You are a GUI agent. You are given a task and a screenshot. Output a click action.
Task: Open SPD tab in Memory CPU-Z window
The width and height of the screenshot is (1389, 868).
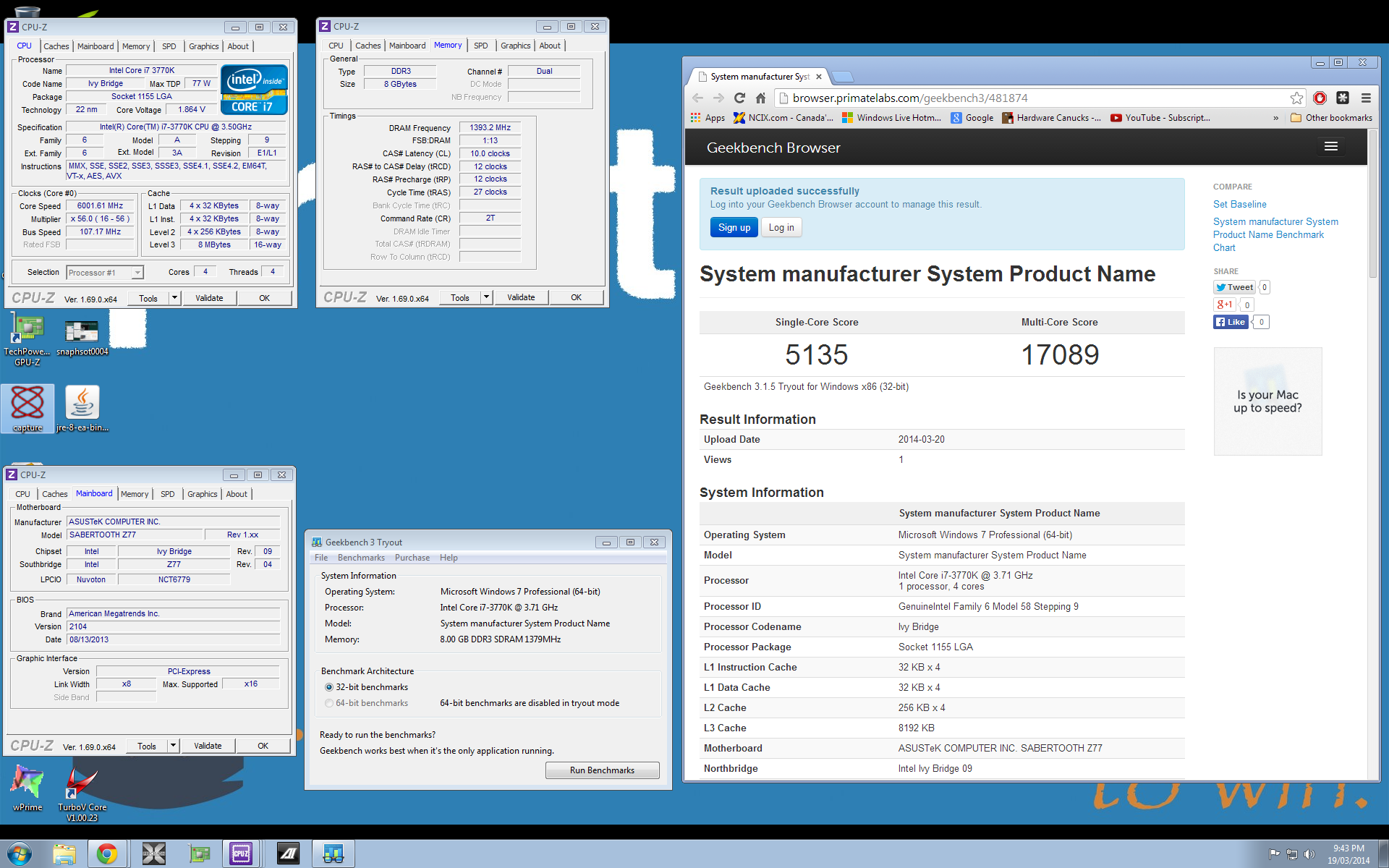(x=481, y=46)
